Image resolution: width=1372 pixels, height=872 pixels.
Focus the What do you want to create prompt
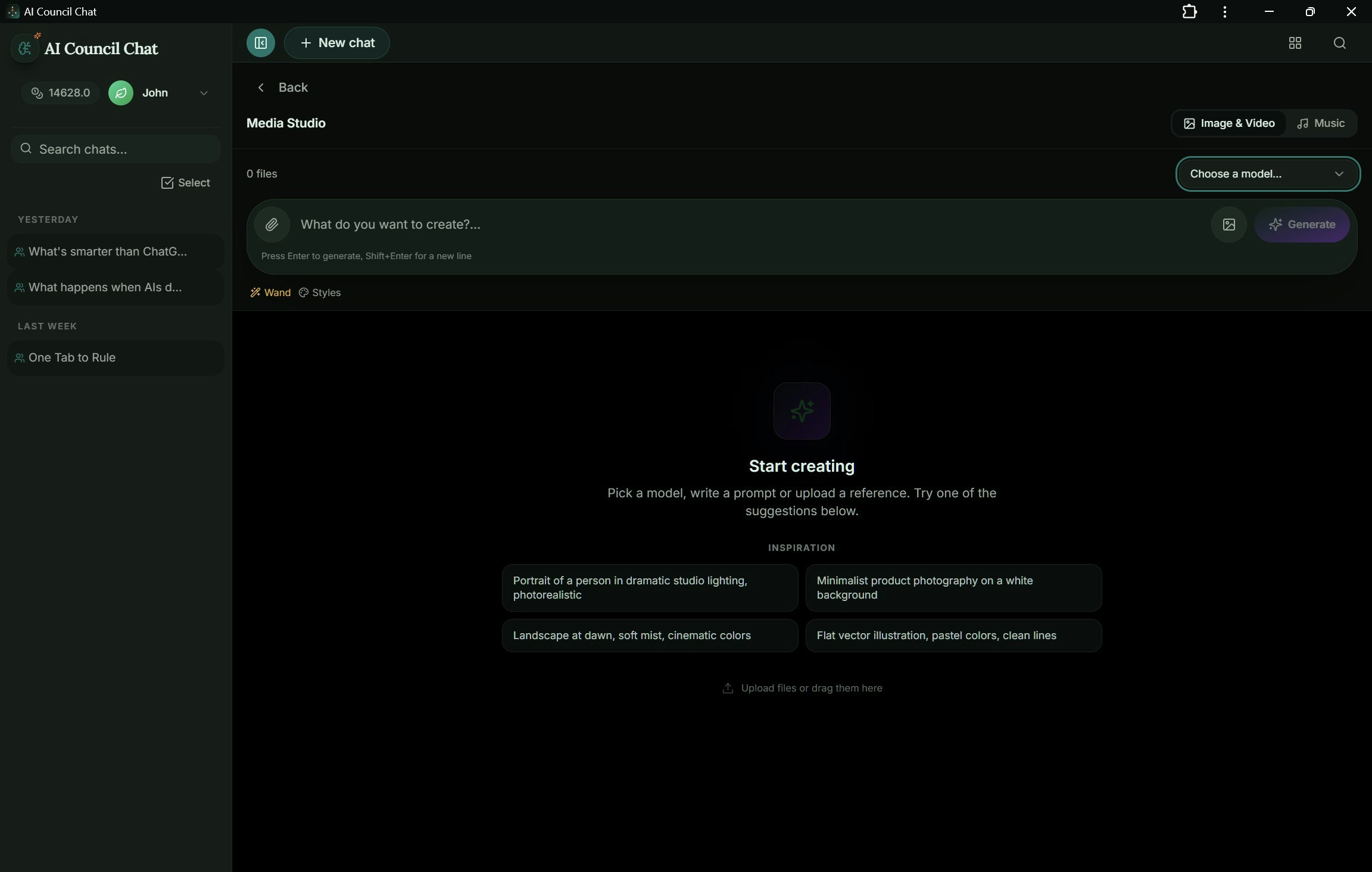click(750, 225)
